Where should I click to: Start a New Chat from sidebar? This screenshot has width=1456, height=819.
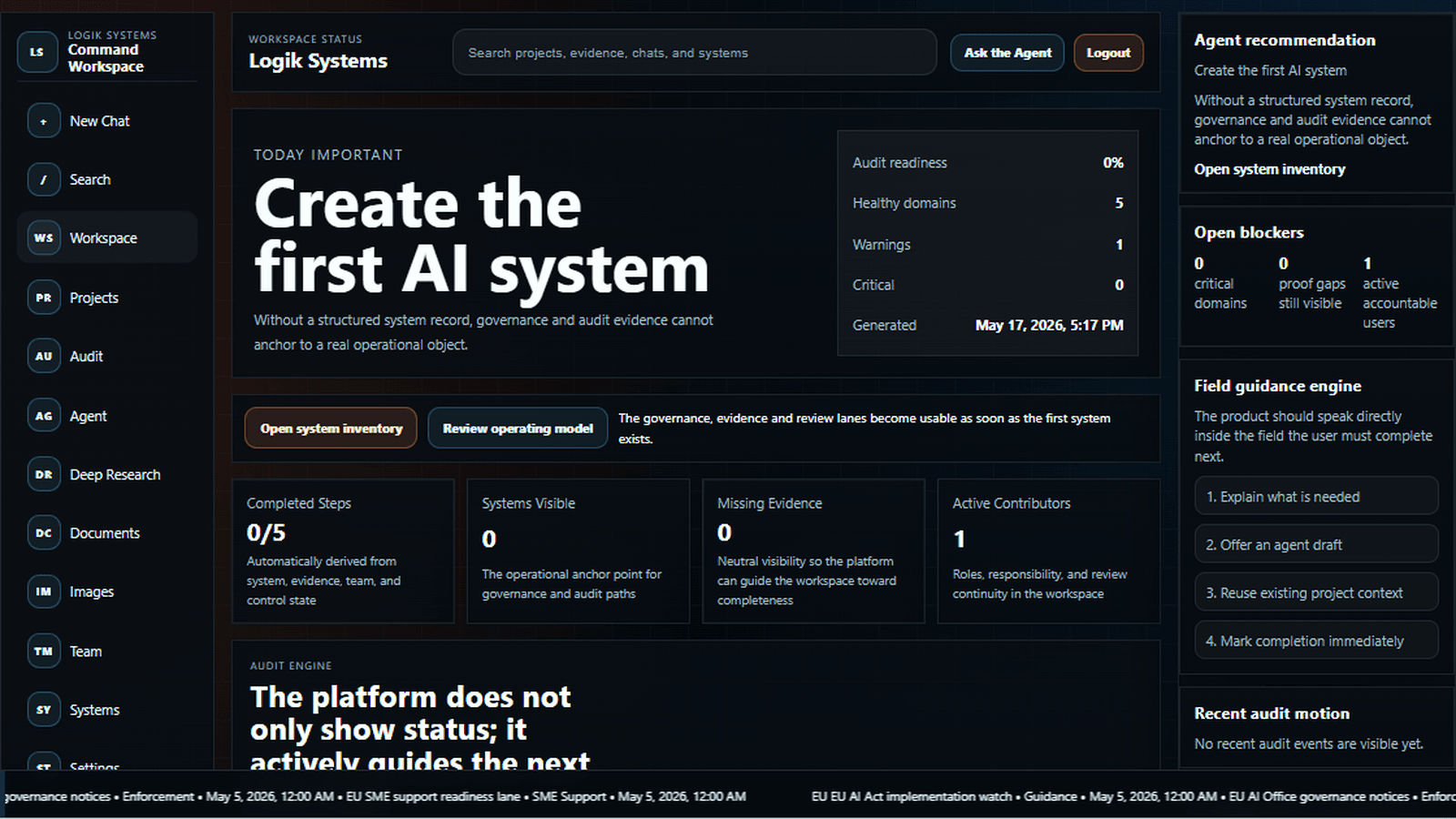107,121
